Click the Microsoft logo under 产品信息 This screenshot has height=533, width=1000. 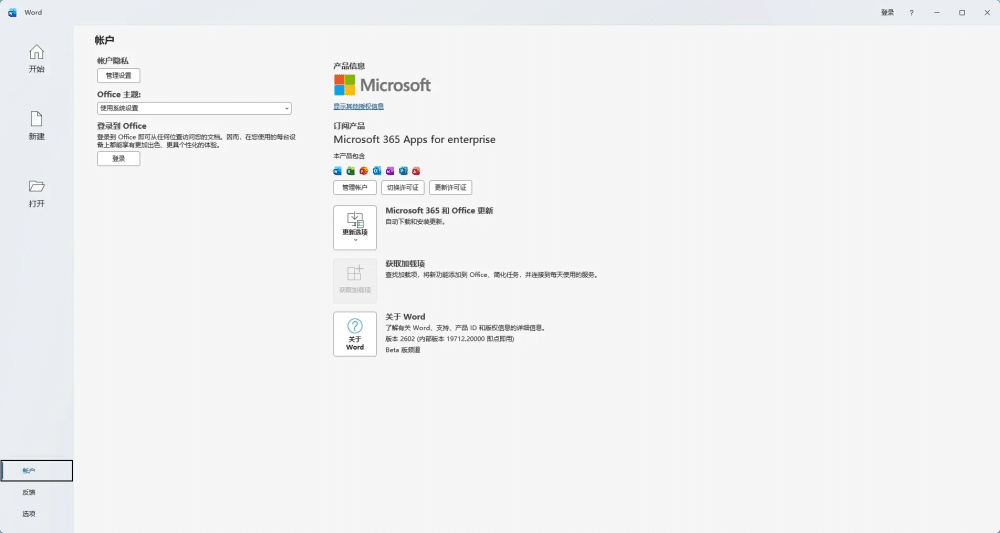[x=382, y=85]
